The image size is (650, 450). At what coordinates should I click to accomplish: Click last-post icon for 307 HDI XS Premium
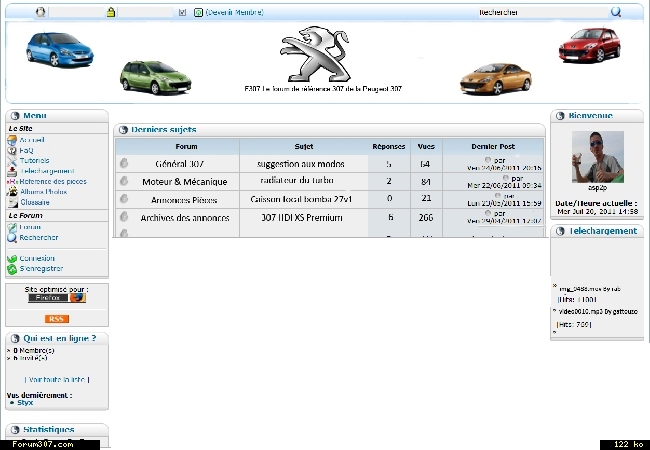[x=488, y=213]
